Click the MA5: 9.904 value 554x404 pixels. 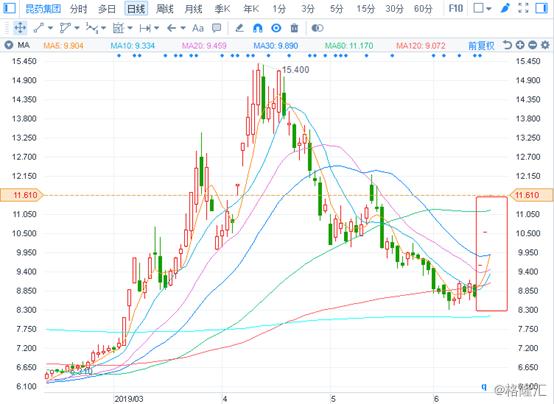(63, 46)
